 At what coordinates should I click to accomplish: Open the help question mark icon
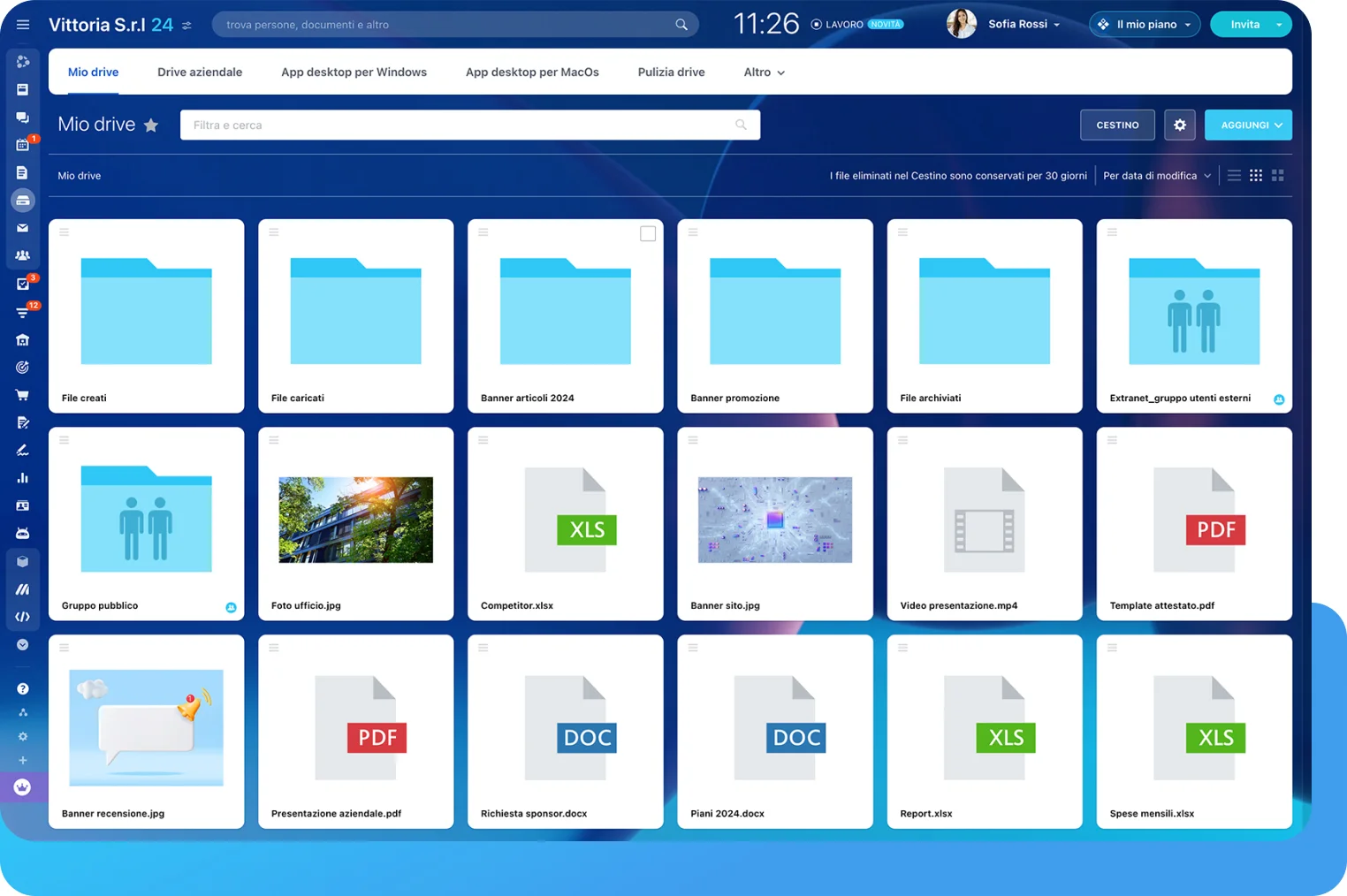pyautogui.click(x=22, y=688)
